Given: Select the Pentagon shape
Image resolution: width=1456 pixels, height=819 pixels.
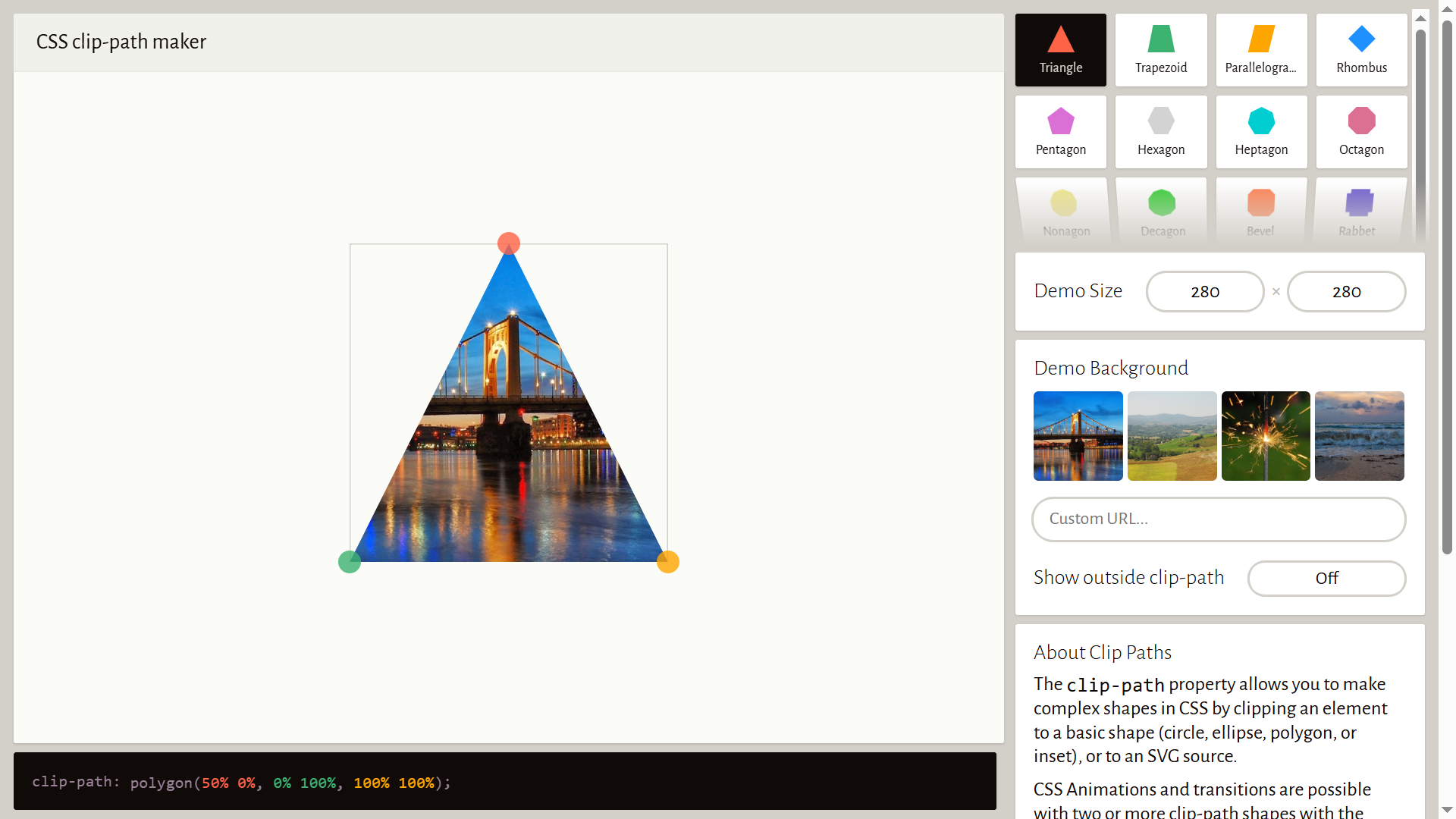Looking at the screenshot, I should [1060, 132].
